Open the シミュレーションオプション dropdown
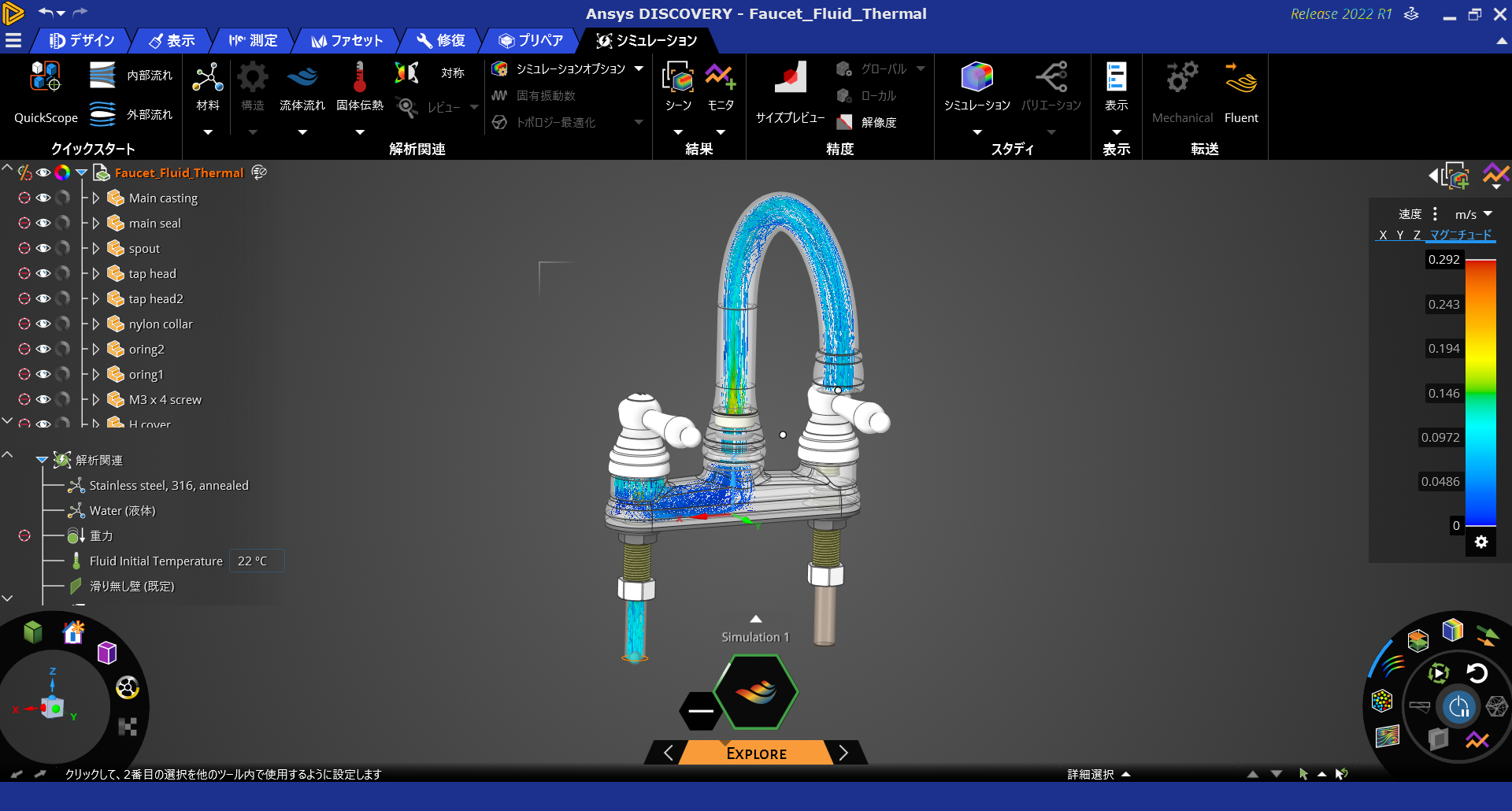The width and height of the screenshot is (1512, 811). pyautogui.click(x=639, y=69)
